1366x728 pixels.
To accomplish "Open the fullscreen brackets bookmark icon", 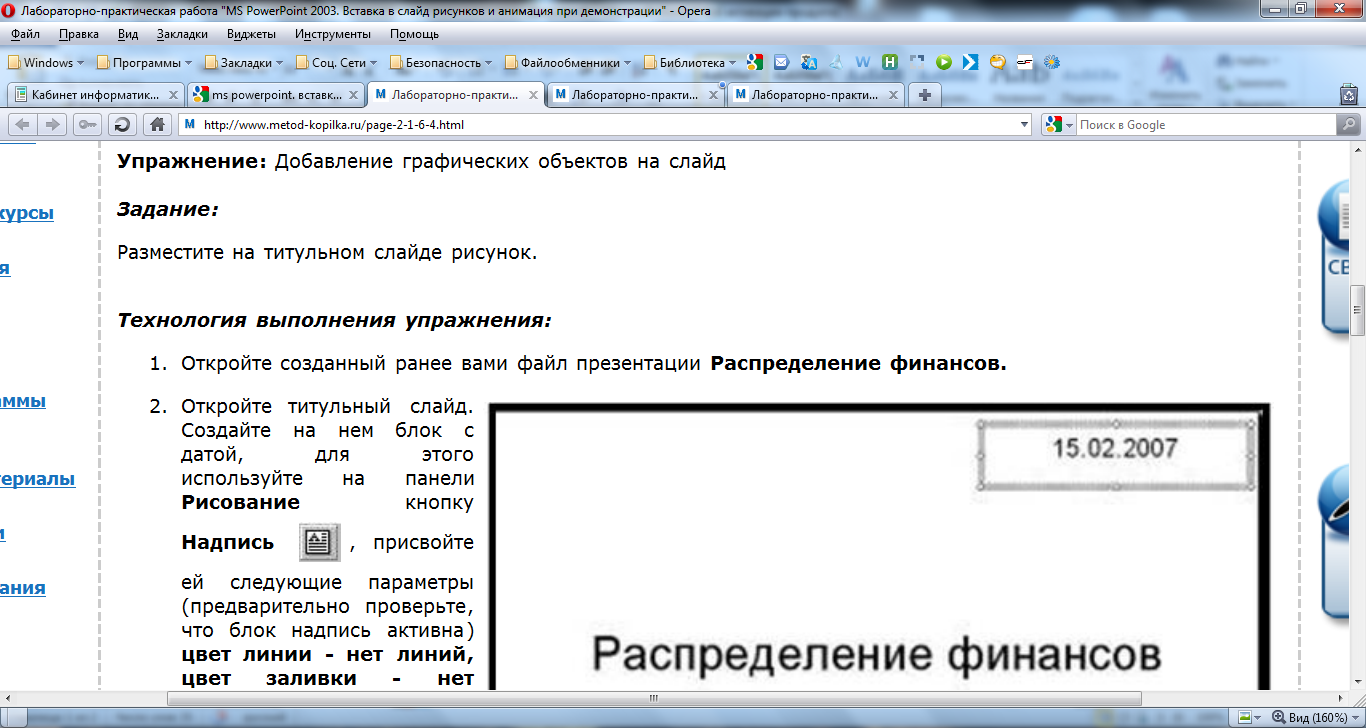I will click(x=916, y=62).
